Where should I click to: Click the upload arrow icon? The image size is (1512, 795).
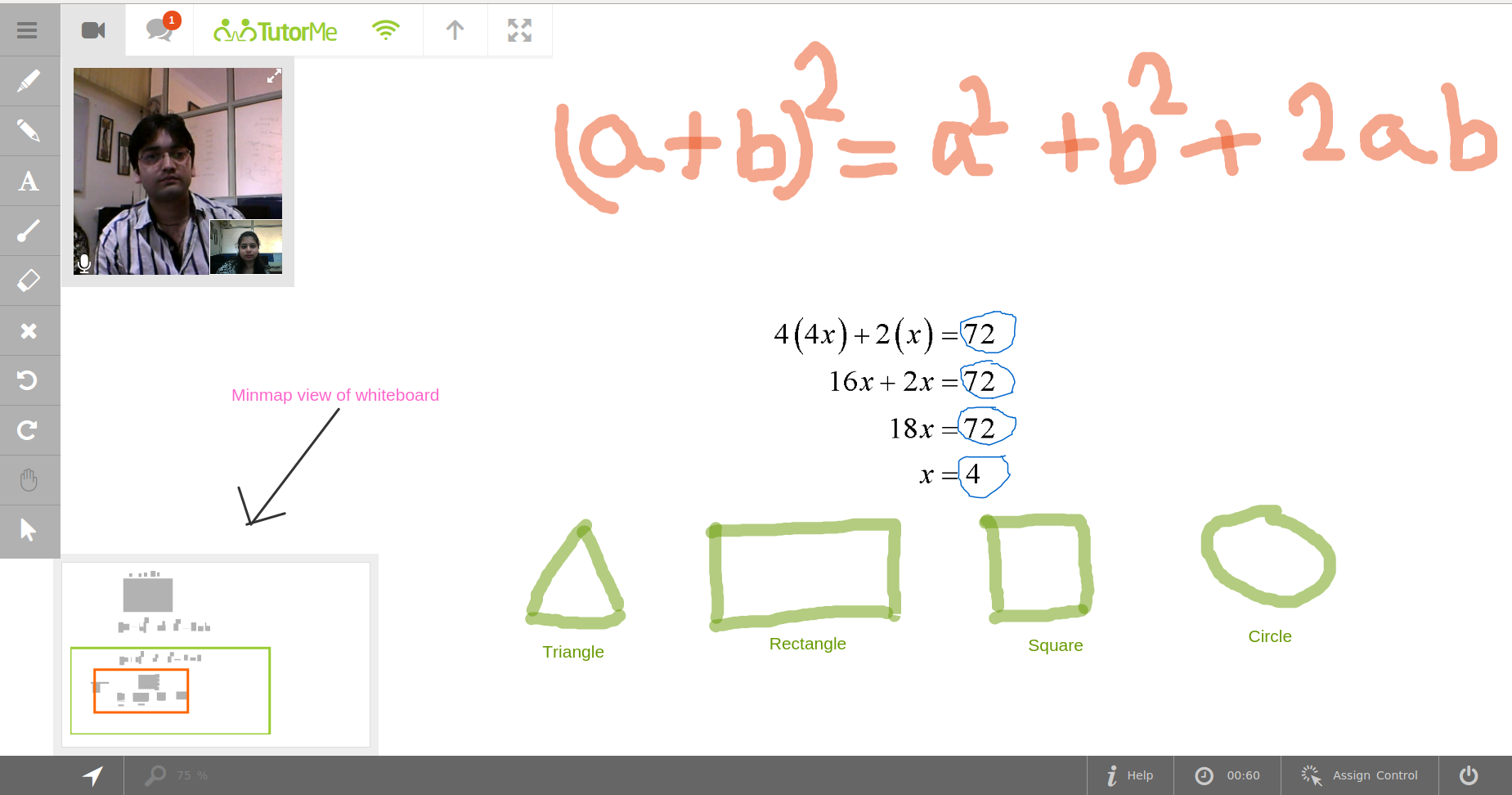pyautogui.click(x=455, y=30)
